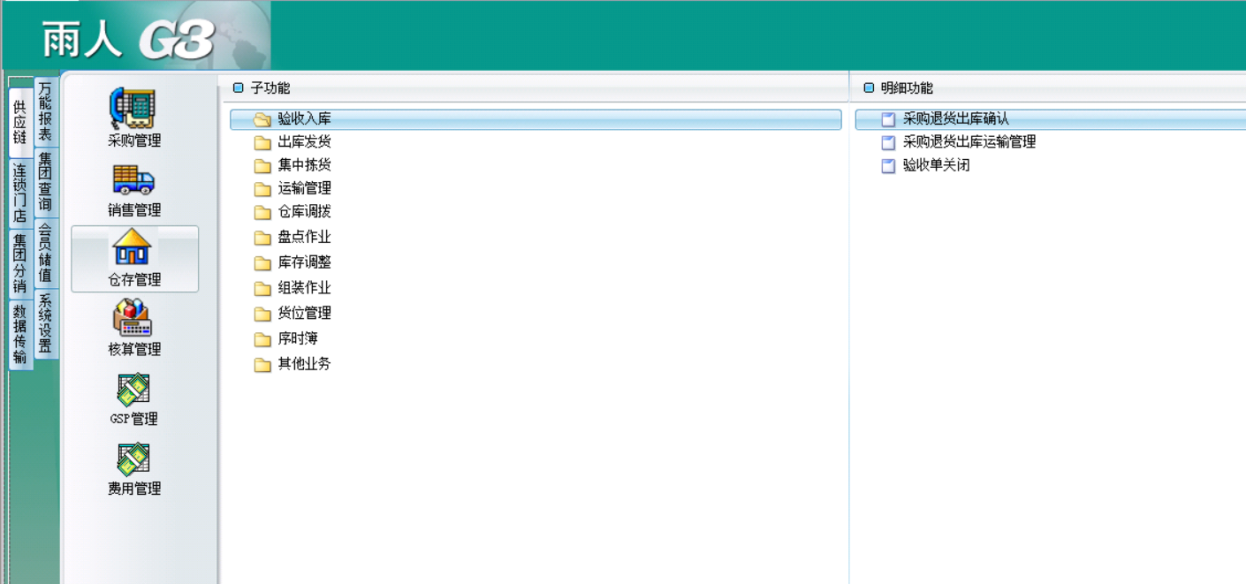Image resolution: width=1246 pixels, height=584 pixels.
Task: Open the 销售管理 truck icon module
Action: tap(134, 190)
